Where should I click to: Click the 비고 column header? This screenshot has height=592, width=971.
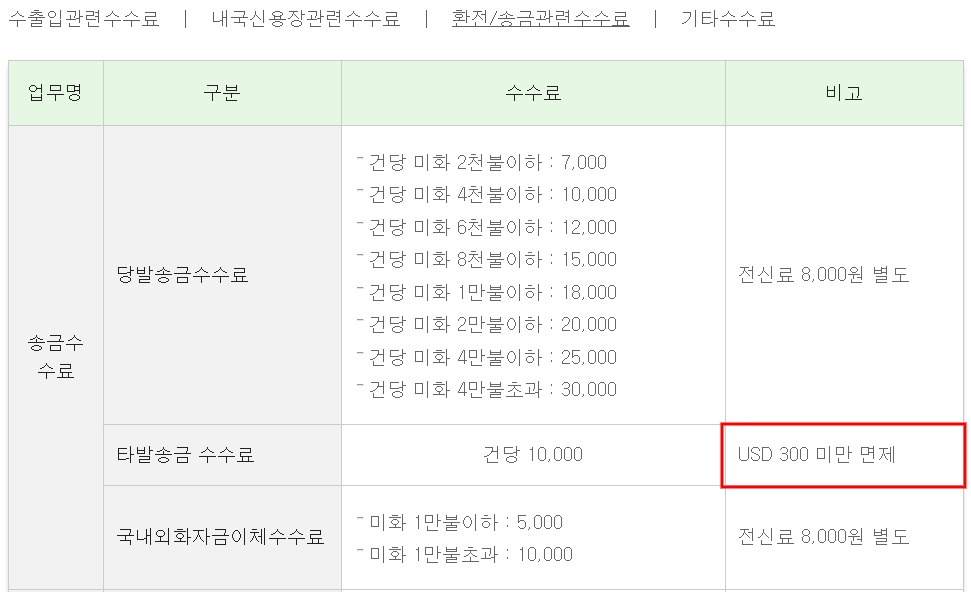pyautogui.click(x=844, y=93)
